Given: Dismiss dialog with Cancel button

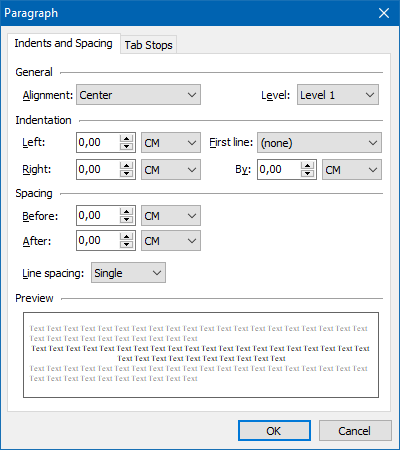Looking at the screenshot, I should click(355, 431).
